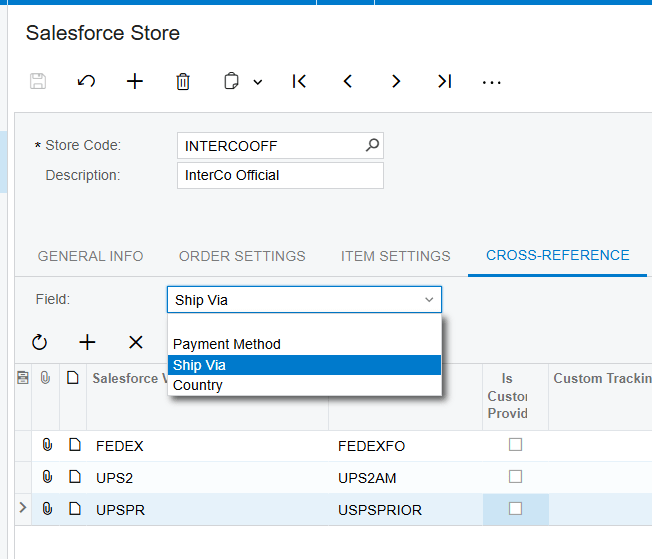Undo changes with the cancel arrow icon
This screenshot has height=559, width=652.
(86, 81)
